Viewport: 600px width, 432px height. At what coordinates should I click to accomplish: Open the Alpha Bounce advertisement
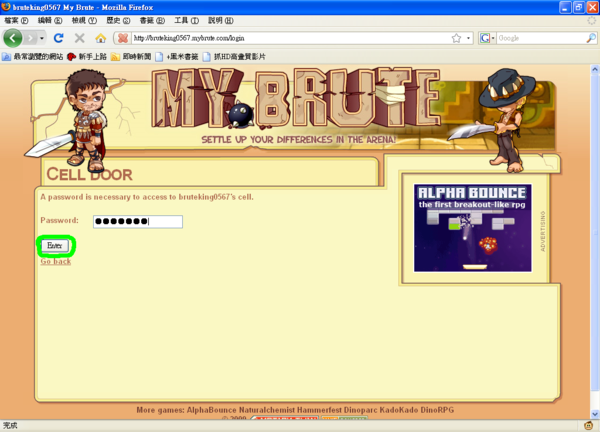473,228
